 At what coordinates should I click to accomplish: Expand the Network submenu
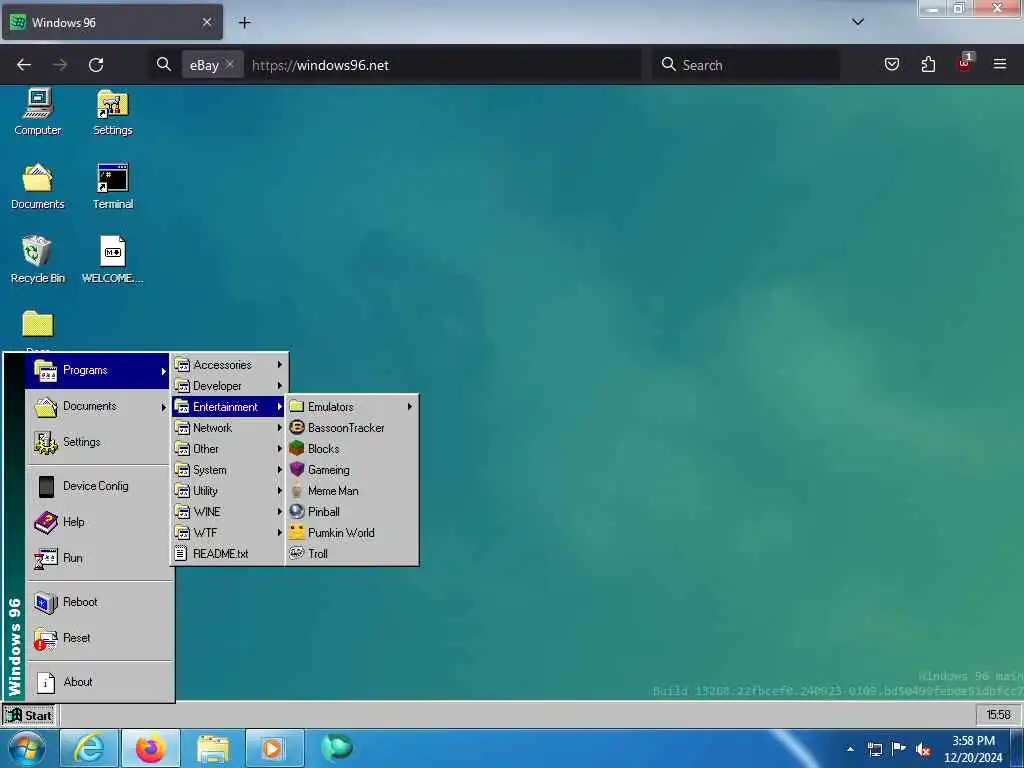[x=228, y=428]
